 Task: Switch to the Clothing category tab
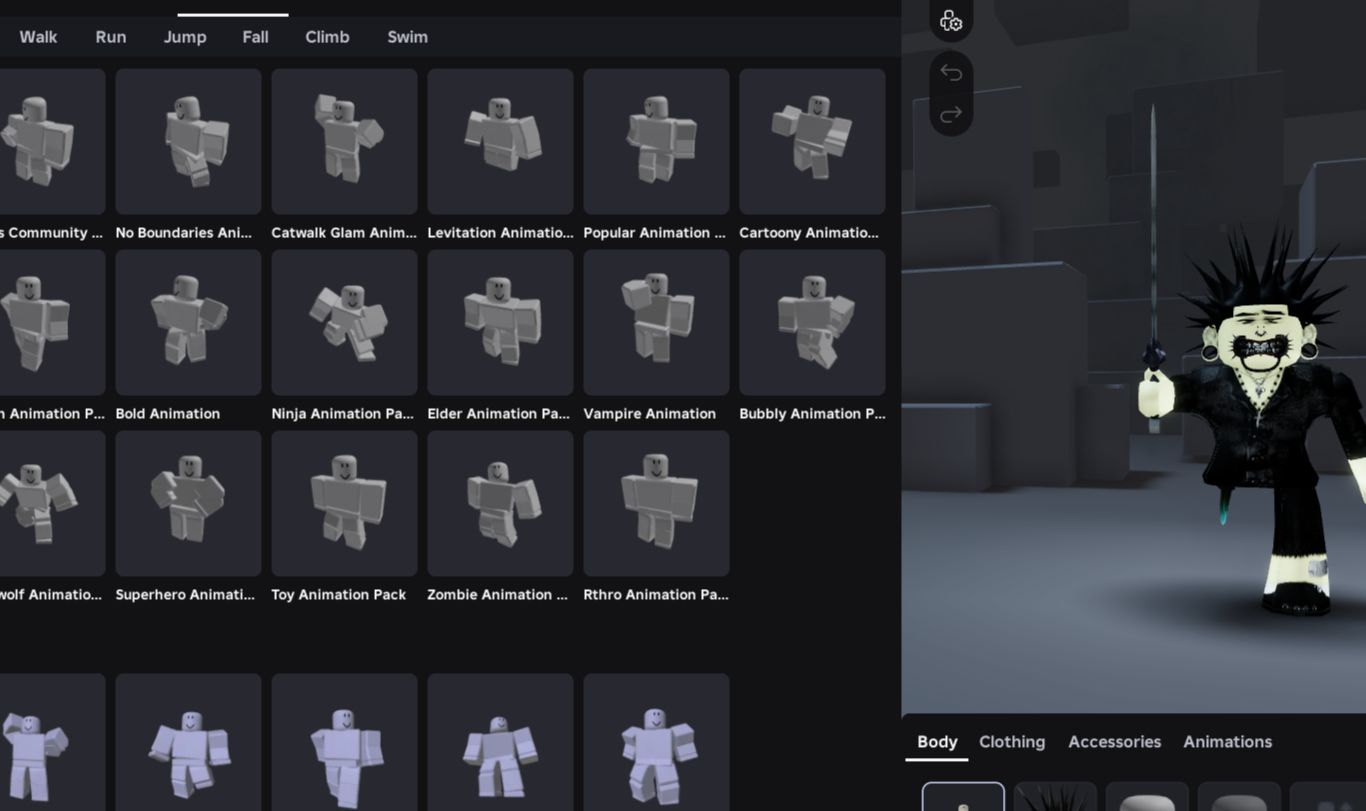1012,742
